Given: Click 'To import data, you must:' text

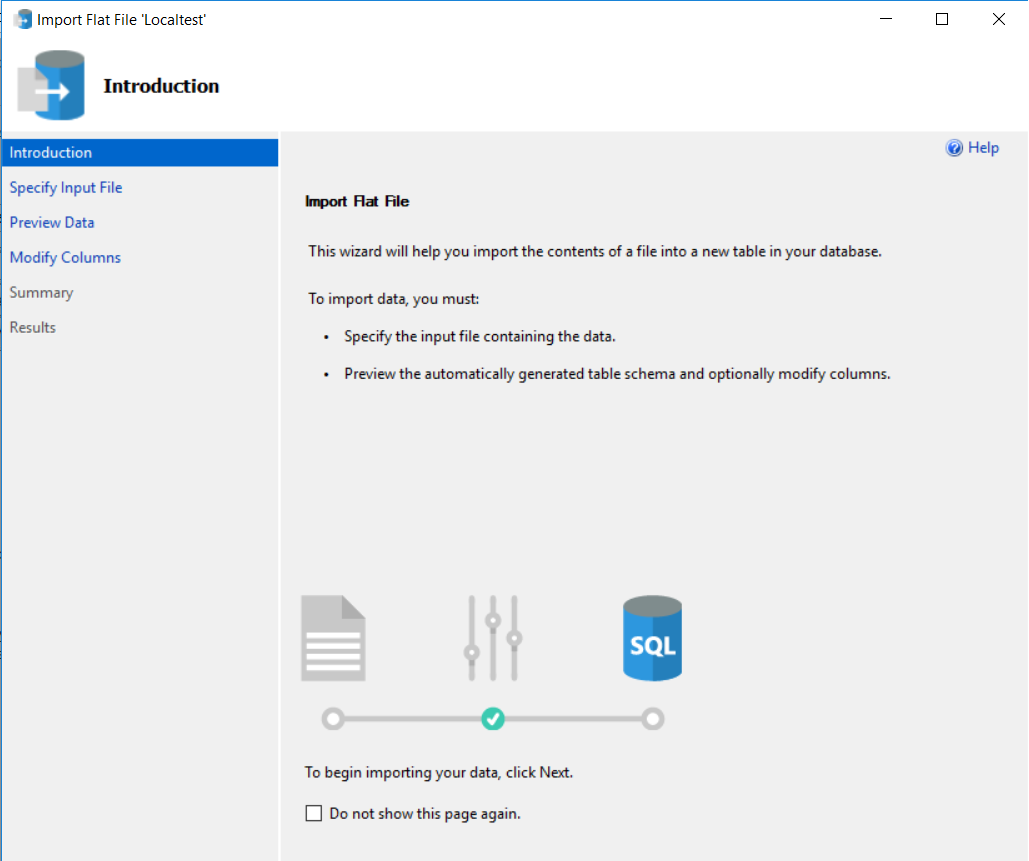Looking at the screenshot, I should click(394, 299).
